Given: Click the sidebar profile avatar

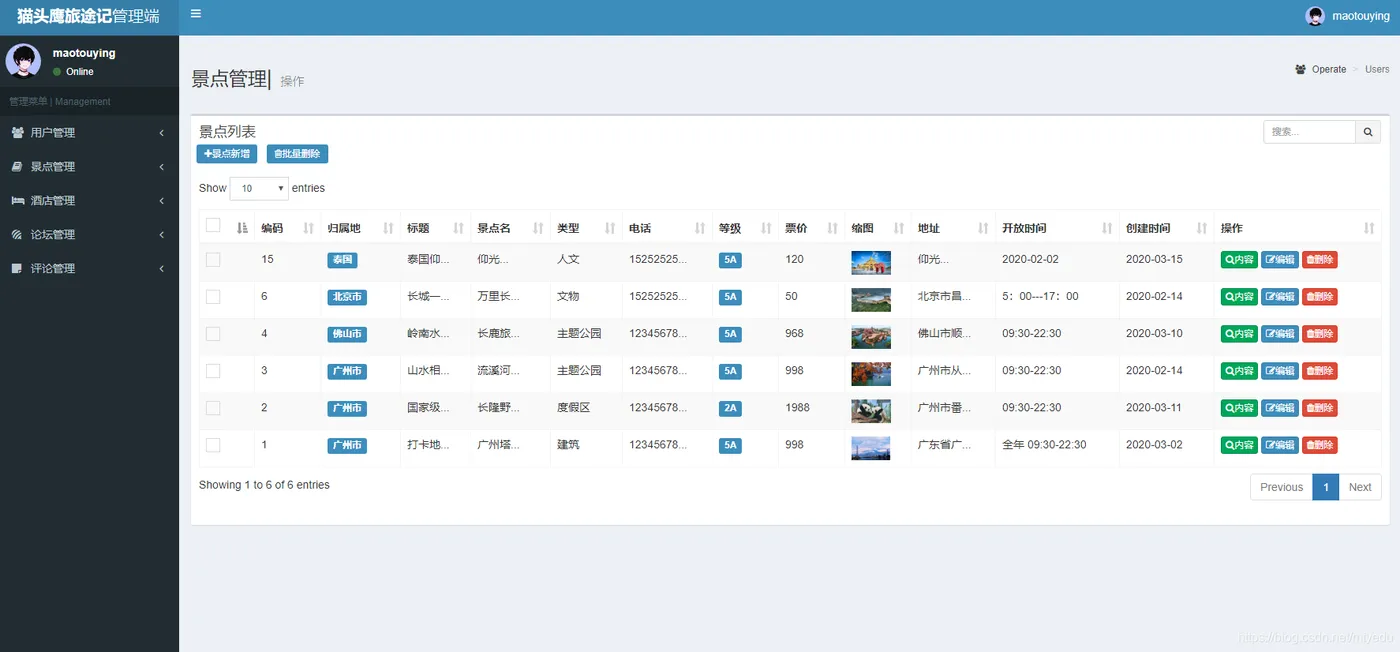Looking at the screenshot, I should click(x=23, y=61).
